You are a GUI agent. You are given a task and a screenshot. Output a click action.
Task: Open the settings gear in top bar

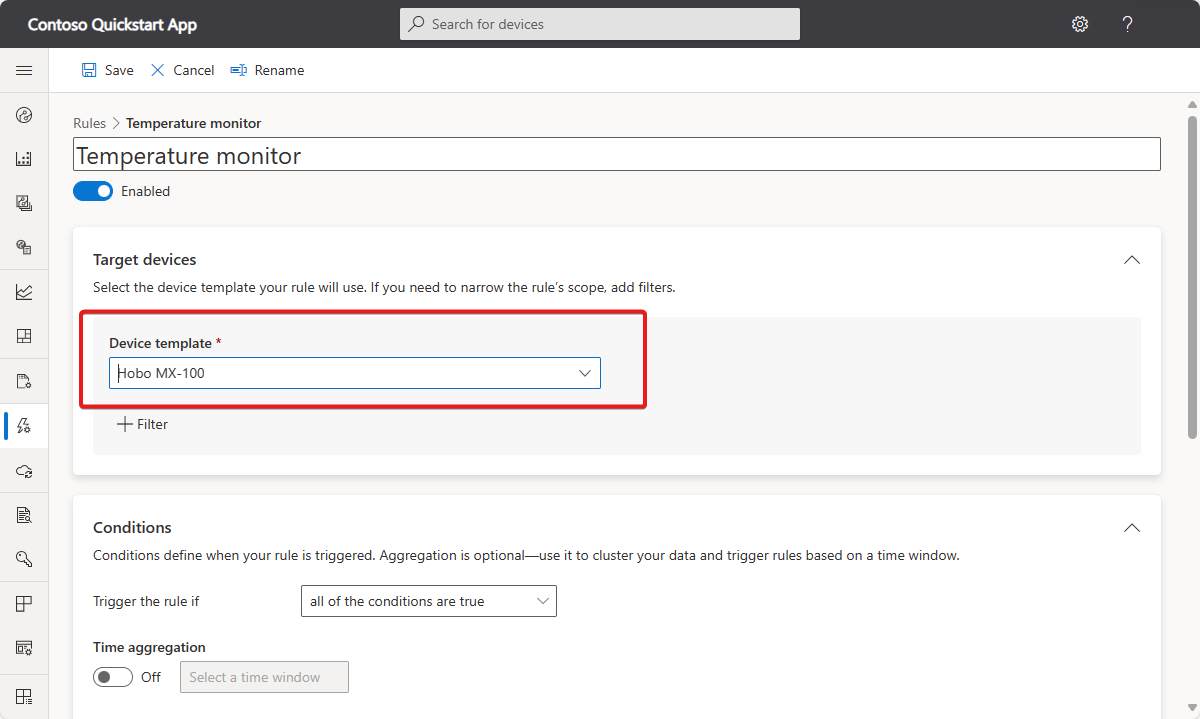[1080, 24]
